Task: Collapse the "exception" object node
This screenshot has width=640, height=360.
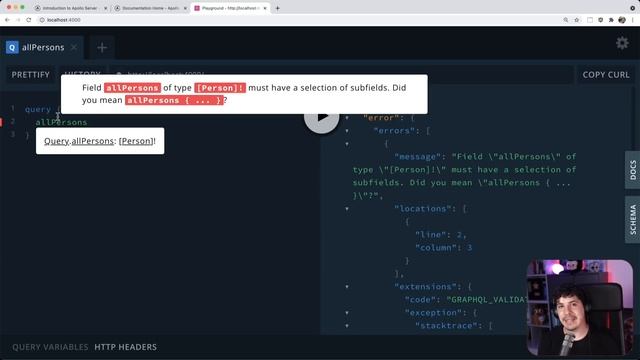Action: pos(347,313)
